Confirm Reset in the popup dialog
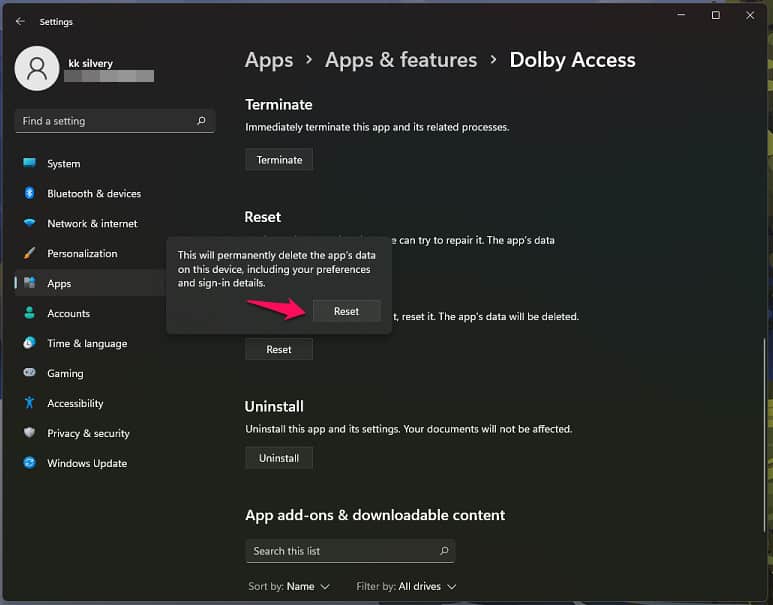This screenshot has width=773, height=605. coord(346,311)
